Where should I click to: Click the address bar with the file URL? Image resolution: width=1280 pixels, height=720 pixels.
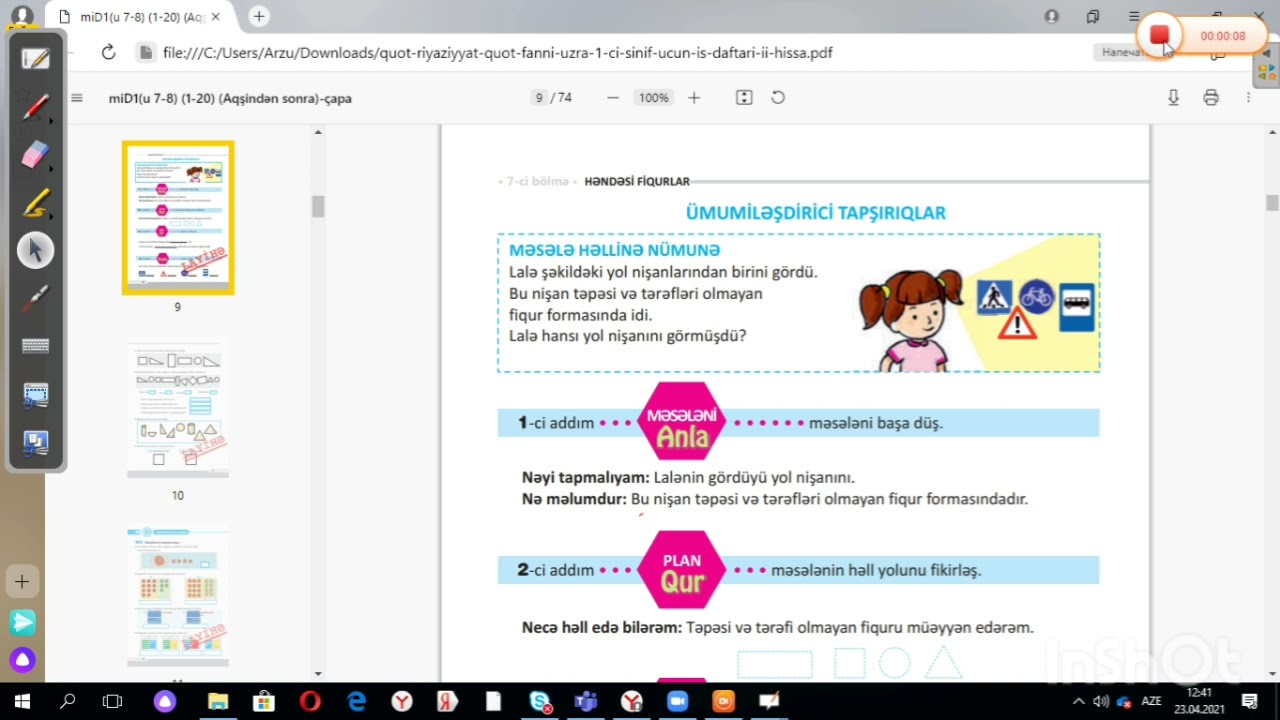click(x=497, y=52)
